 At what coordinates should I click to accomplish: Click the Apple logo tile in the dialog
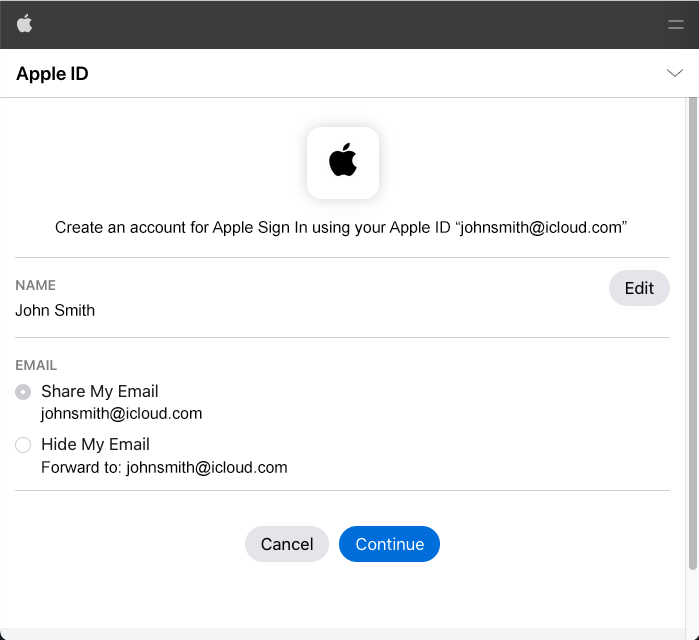point(343,163)
